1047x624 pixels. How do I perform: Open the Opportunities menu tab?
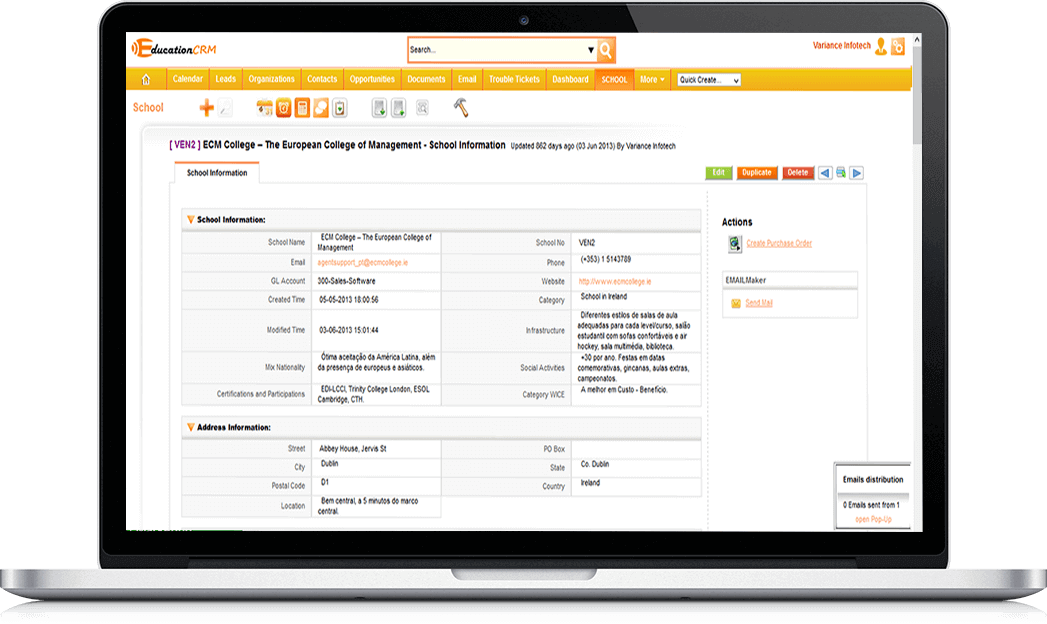click(x=372, y=79)
